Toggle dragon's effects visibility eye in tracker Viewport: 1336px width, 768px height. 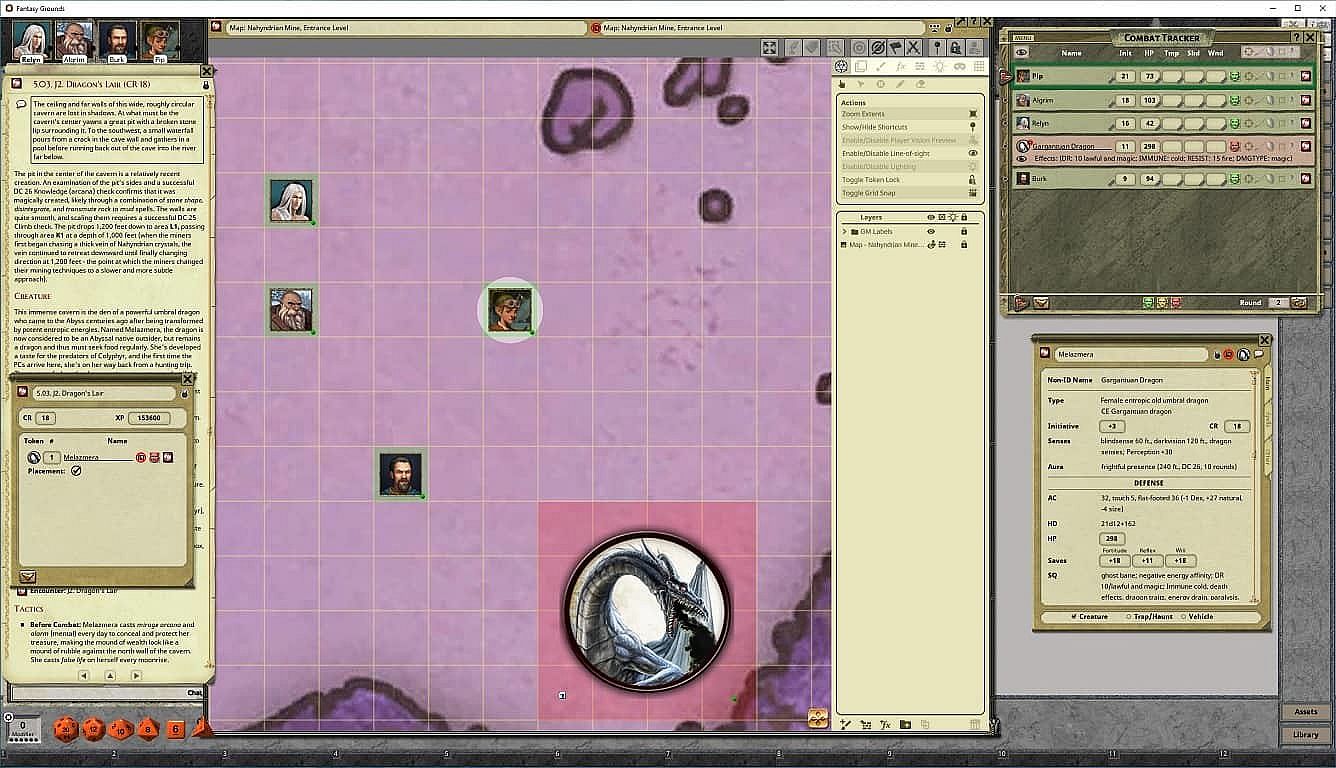coord(1023,158)
